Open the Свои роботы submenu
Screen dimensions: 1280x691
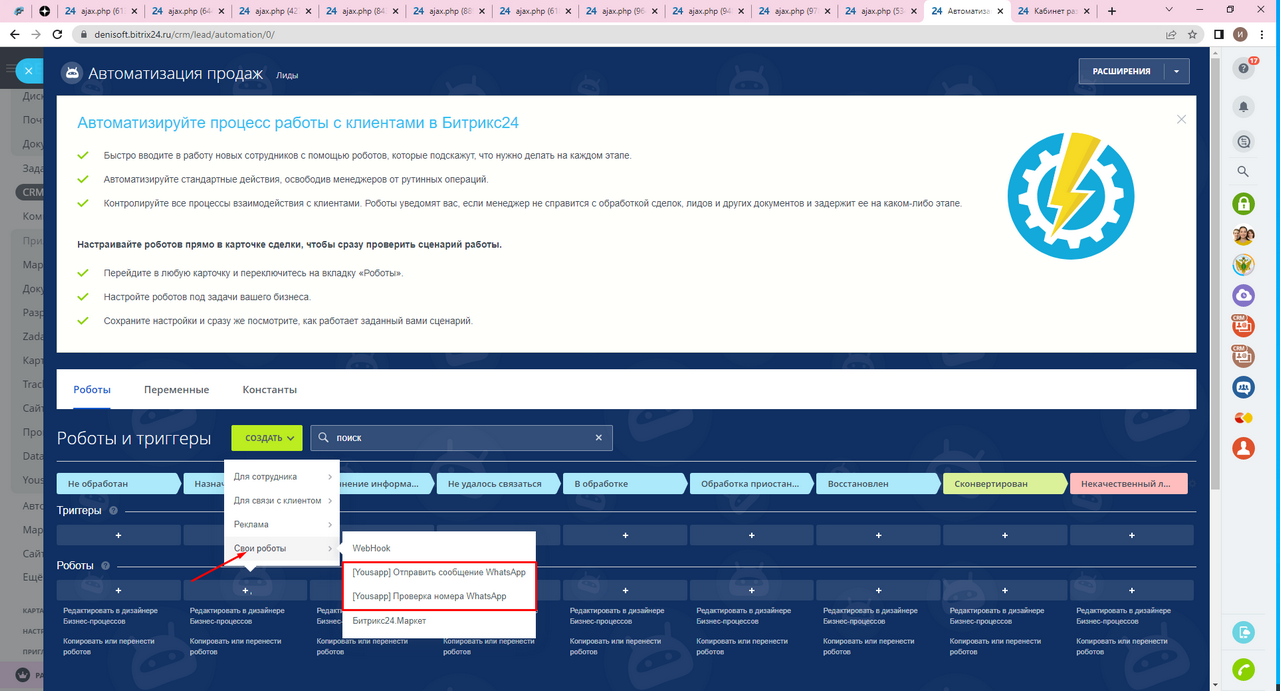(282, 548)
